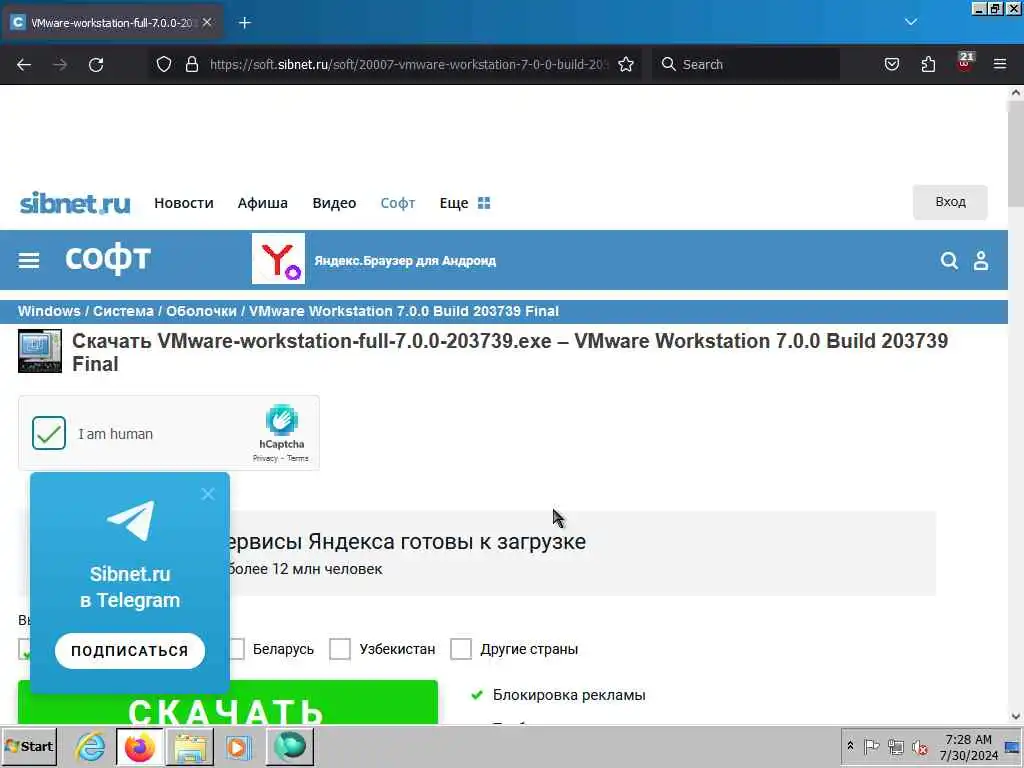This screenshot has width=1024, height=768.
Task: Open the Видео menu item
Action: [334, 203]
